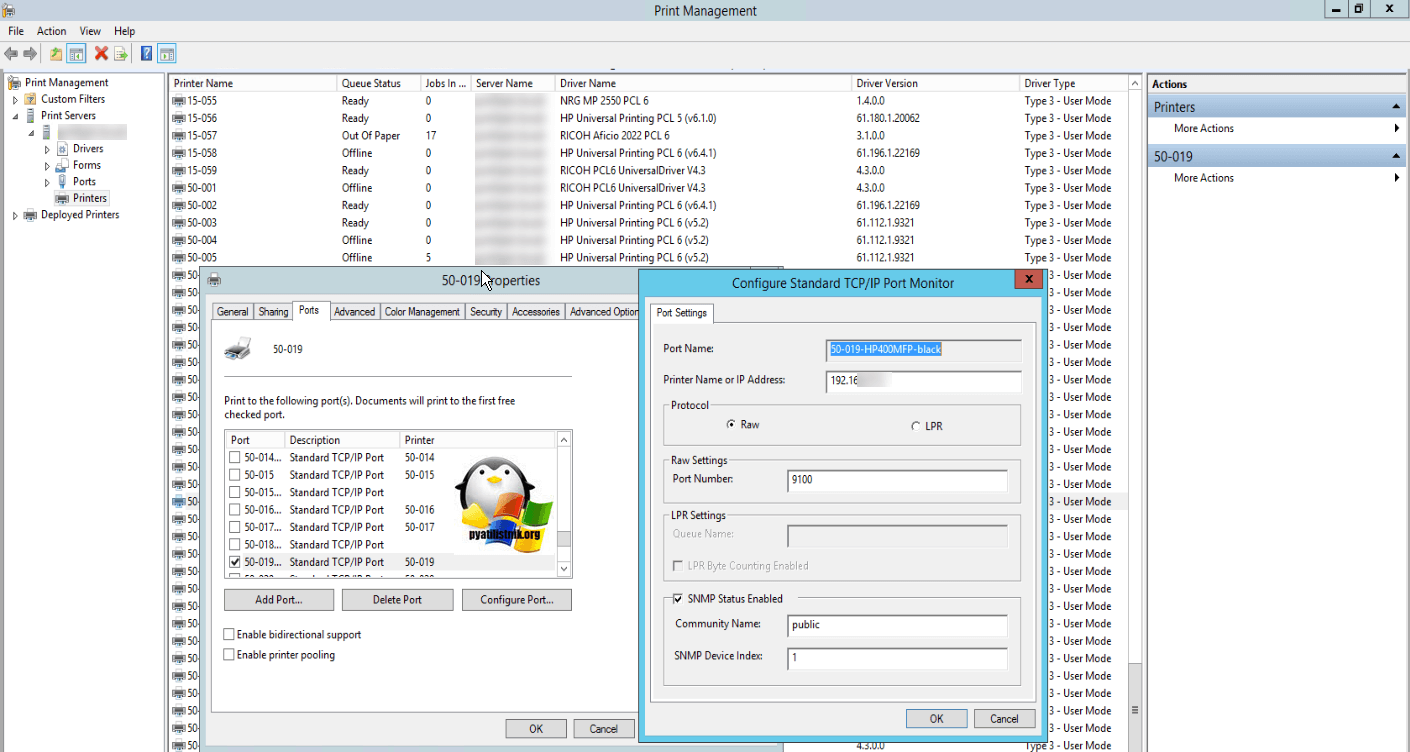The height and width of the screenshot is (752, 1410).
Task: Select the printer icon for 15-057
Action: (x=179, y=136)
